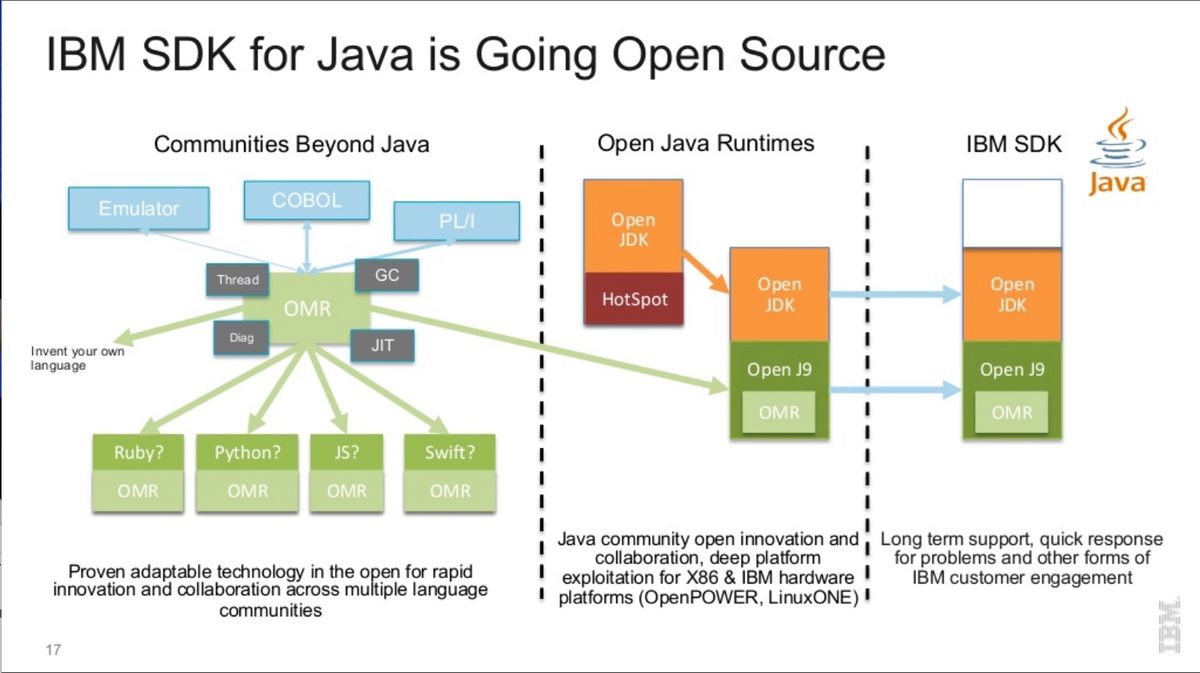
Task: Select the Communities Beyond Java heading
Action: pyautogui.click(x=291, y=144)
